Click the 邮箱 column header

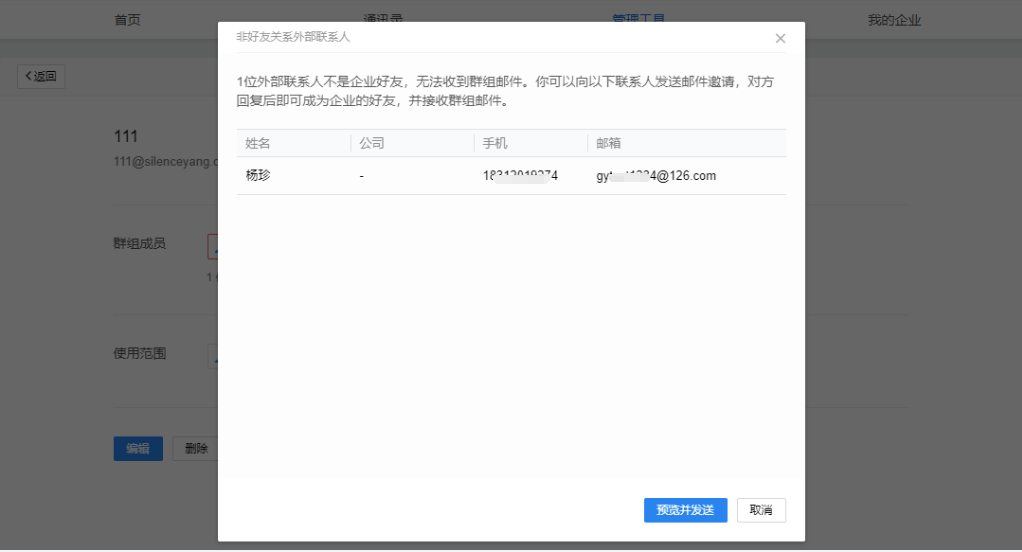click(x=608, y=143)
